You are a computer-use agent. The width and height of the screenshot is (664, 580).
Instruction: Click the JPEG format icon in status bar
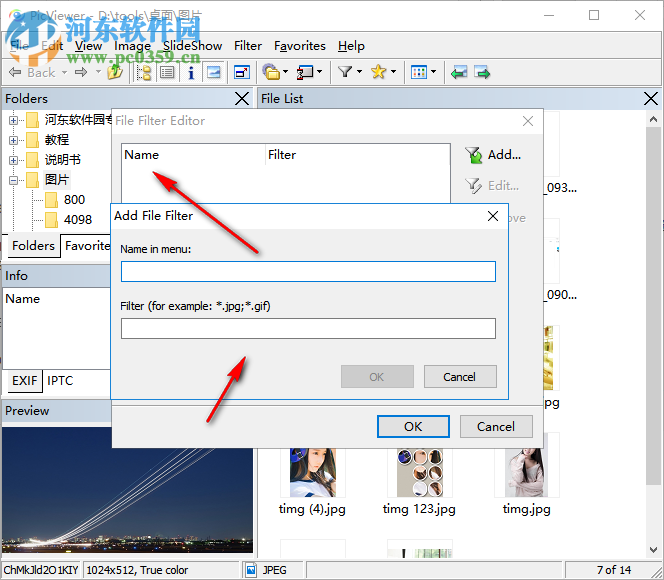[x=251, y=570]
